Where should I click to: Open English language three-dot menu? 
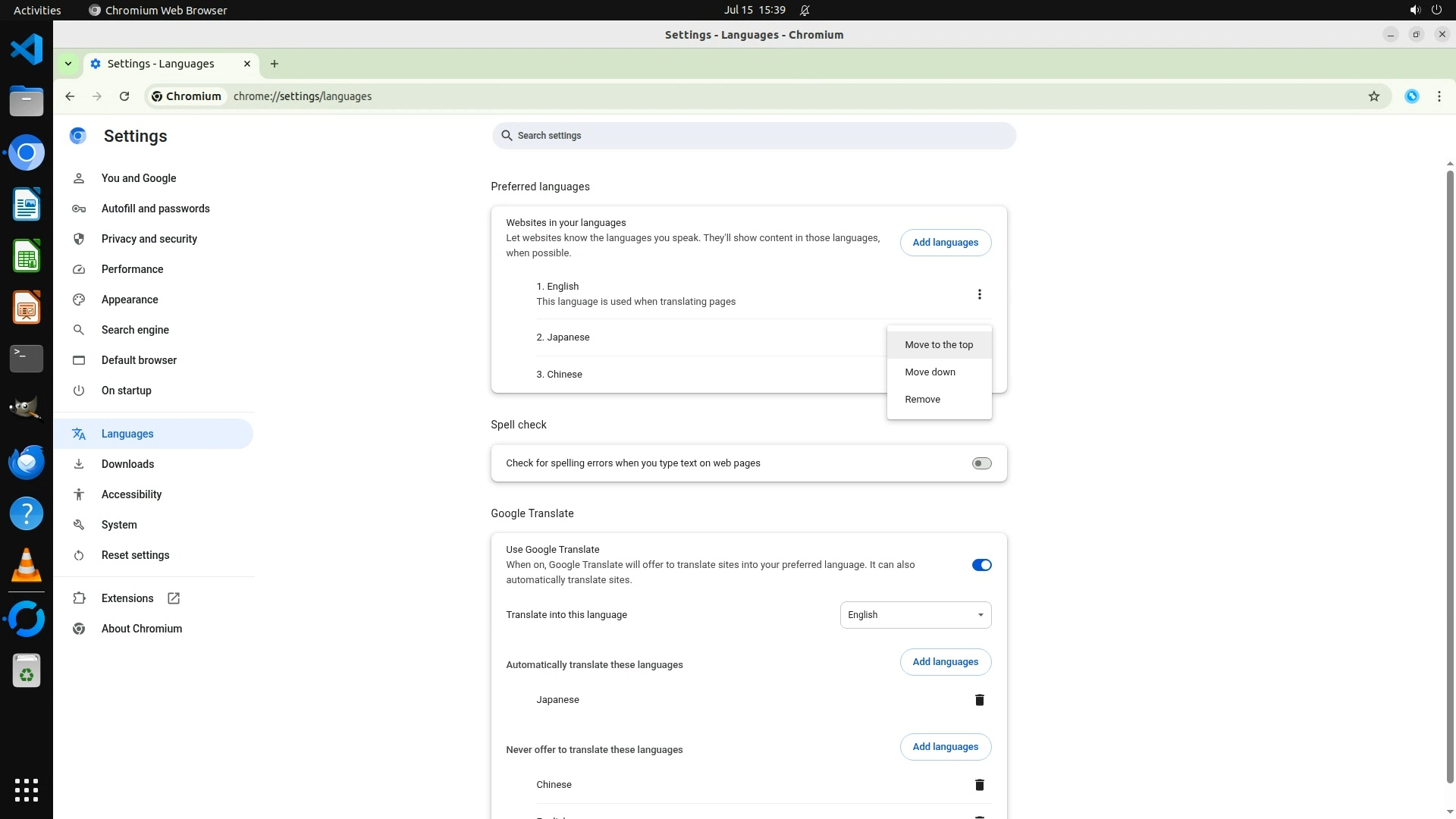tap(979, 294)
